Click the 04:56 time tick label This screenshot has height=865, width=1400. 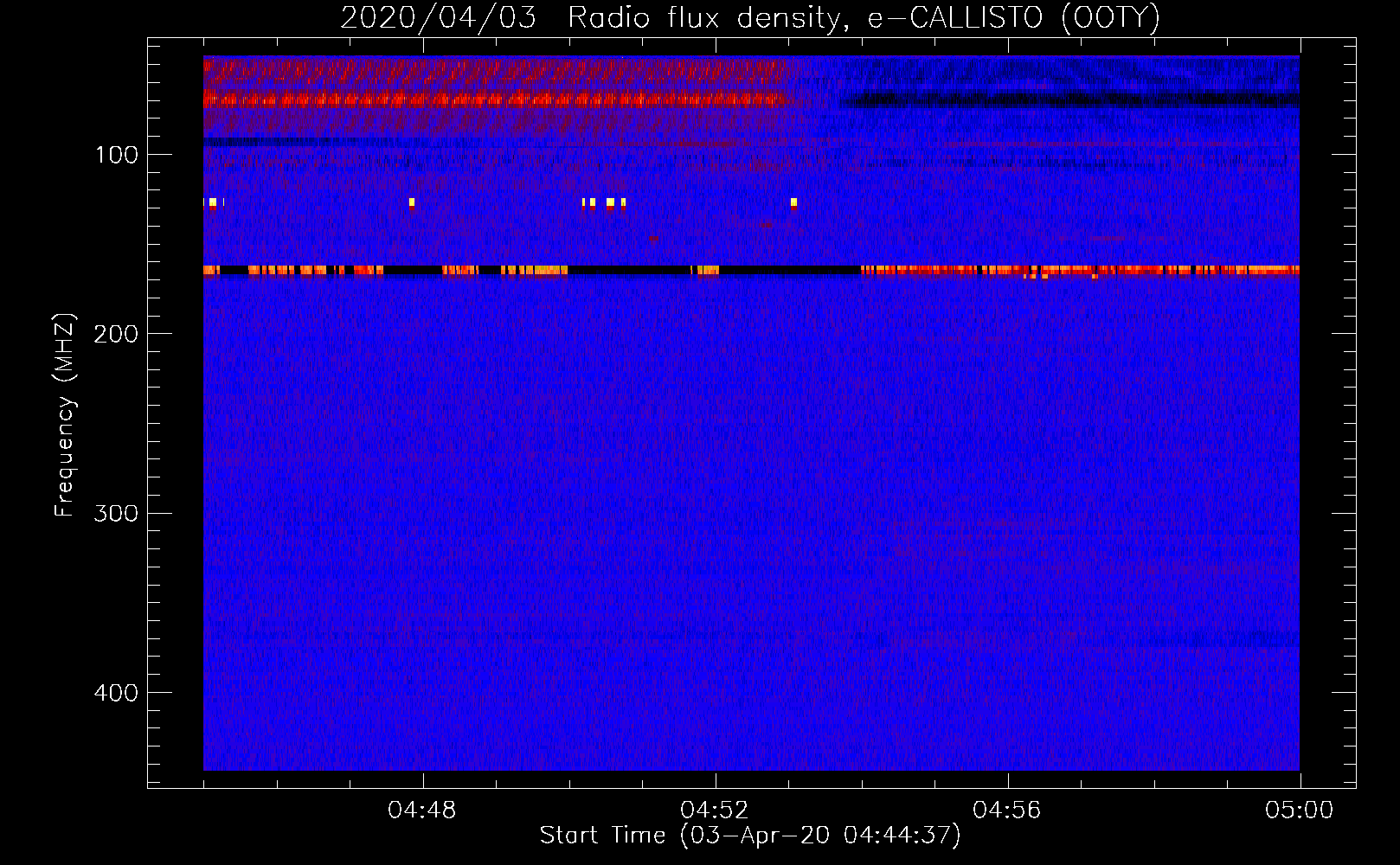click(x=1007, y=811)
